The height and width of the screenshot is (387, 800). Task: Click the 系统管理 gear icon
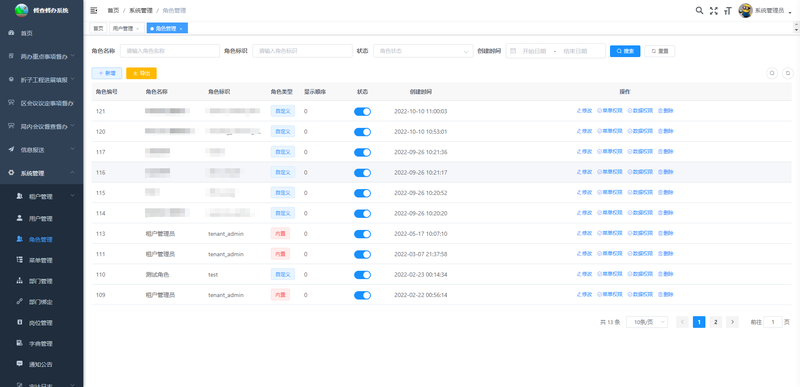11,173
